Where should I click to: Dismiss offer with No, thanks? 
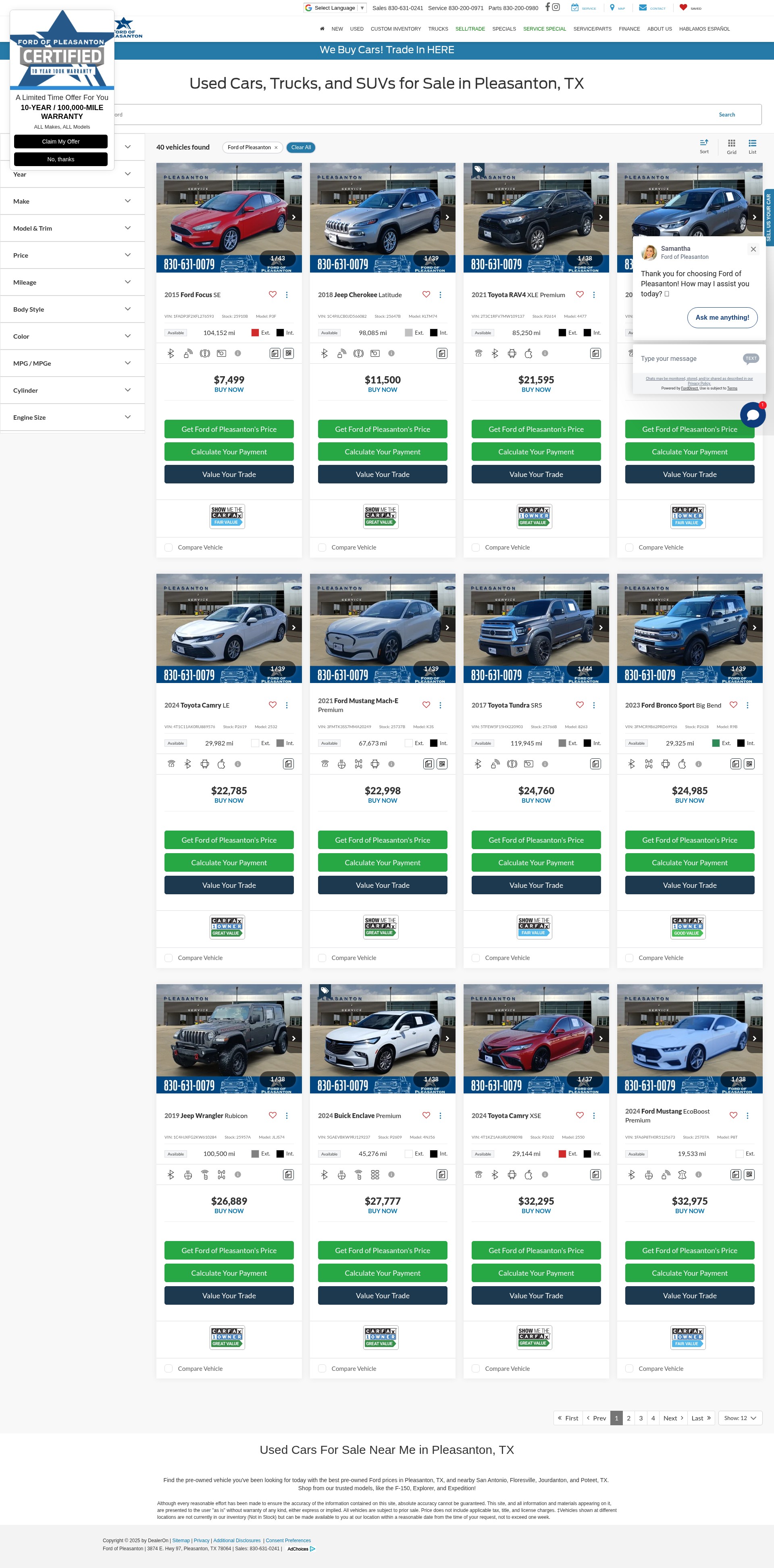coord(61,159)
